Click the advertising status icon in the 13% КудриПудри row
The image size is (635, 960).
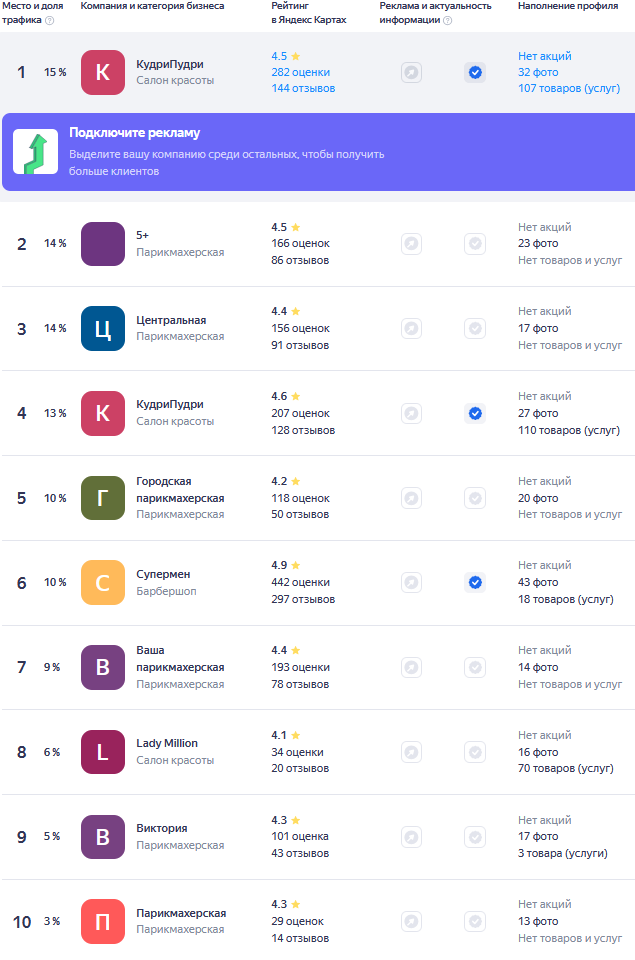pyautogui.click(x=411, y=413)
